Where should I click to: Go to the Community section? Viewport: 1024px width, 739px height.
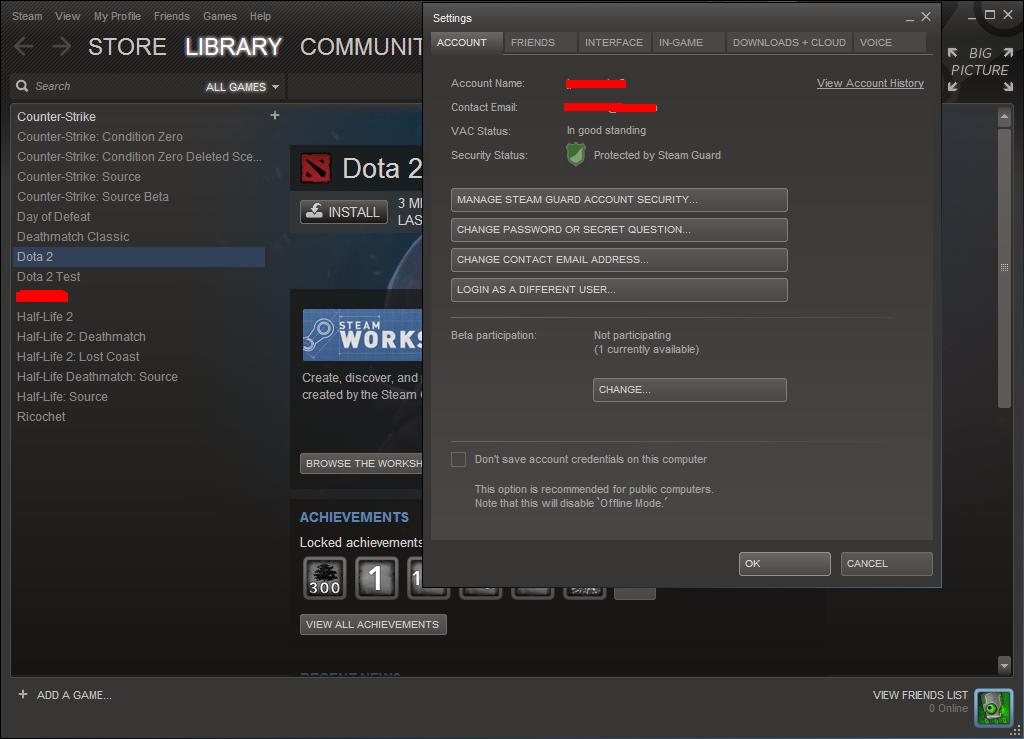[x=361, y=46]
